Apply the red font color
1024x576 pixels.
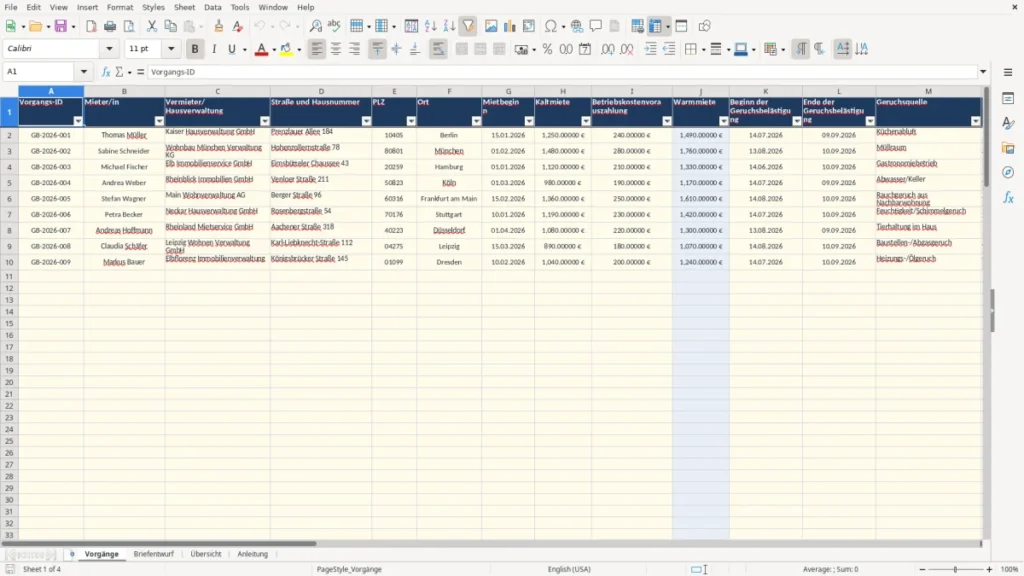pos(261,49)
